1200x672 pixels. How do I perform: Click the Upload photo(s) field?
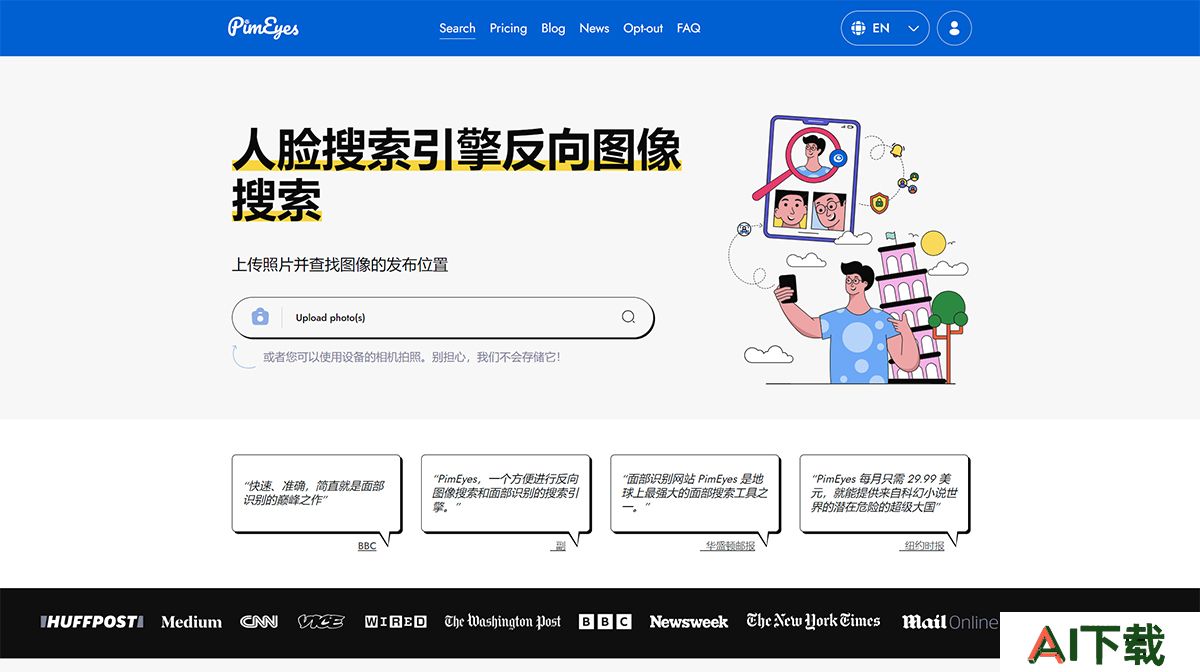point(443,317)
